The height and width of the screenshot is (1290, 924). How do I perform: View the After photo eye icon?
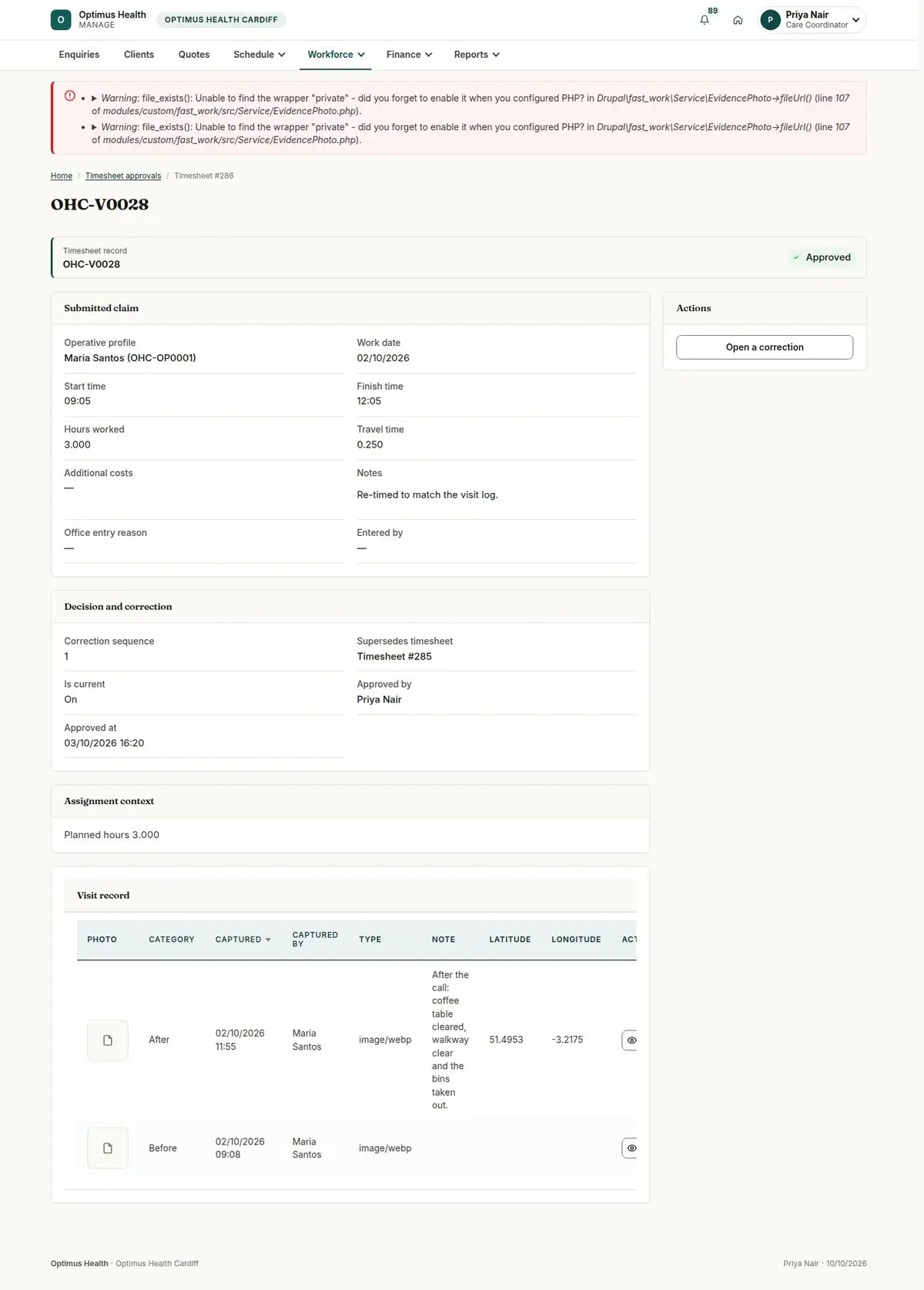pos(631,1040)
